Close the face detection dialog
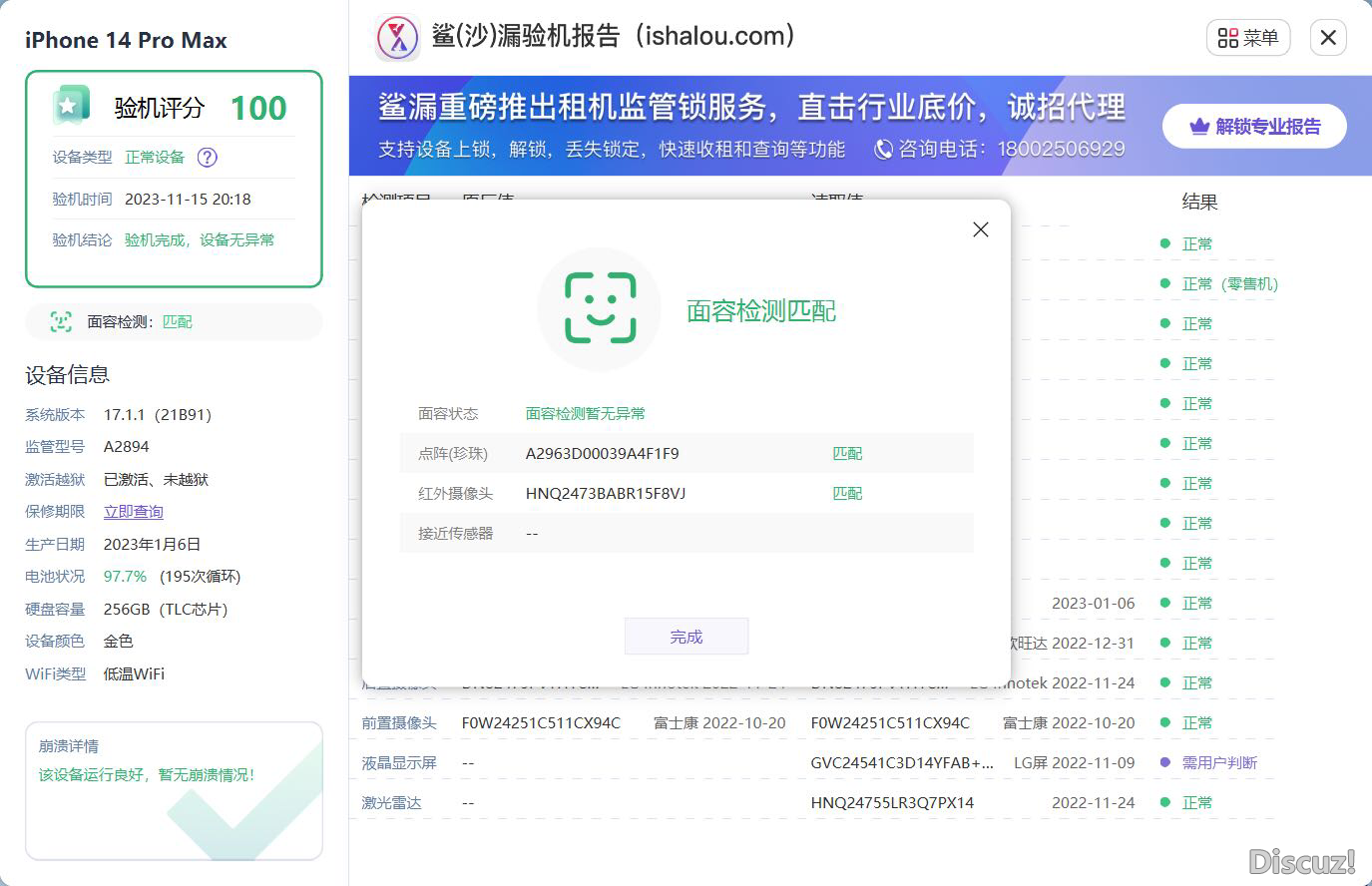Image resolution: width=1372 pixels, height=886 pixels. tap(981, 229)
